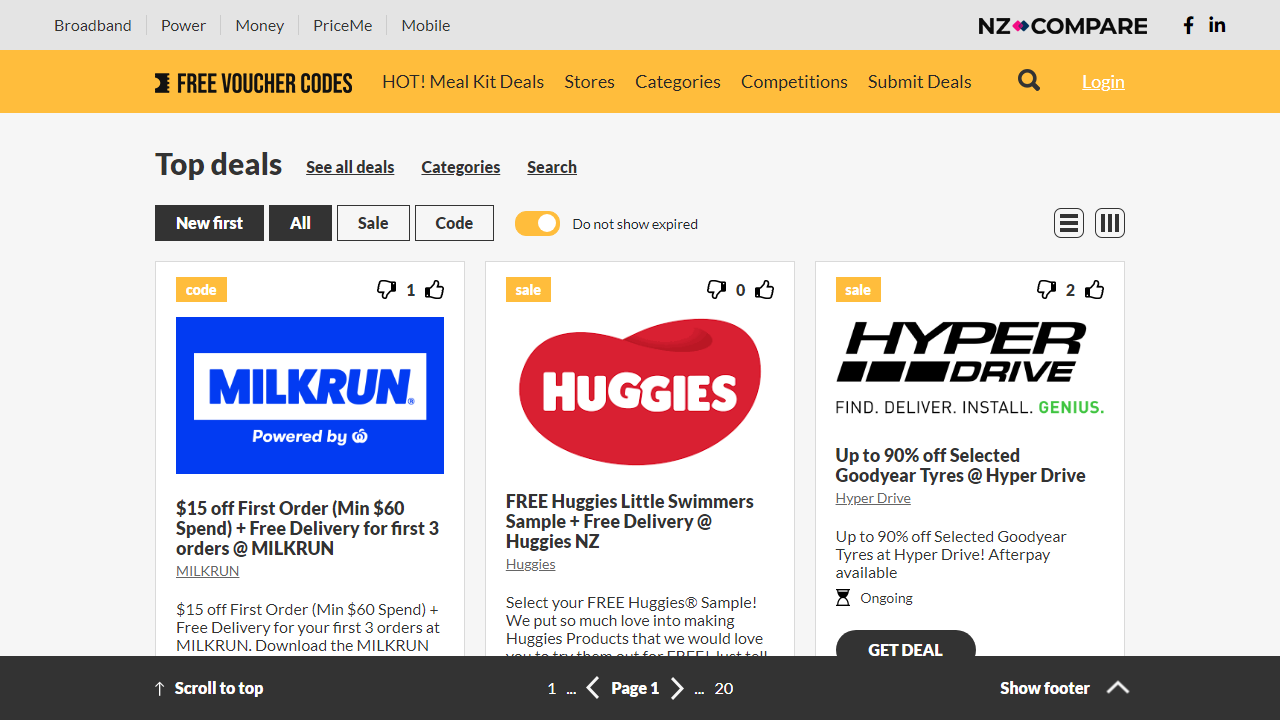Like the MILKRUN deal with thumbs up

pyautogui.click(x=434, y=289)
